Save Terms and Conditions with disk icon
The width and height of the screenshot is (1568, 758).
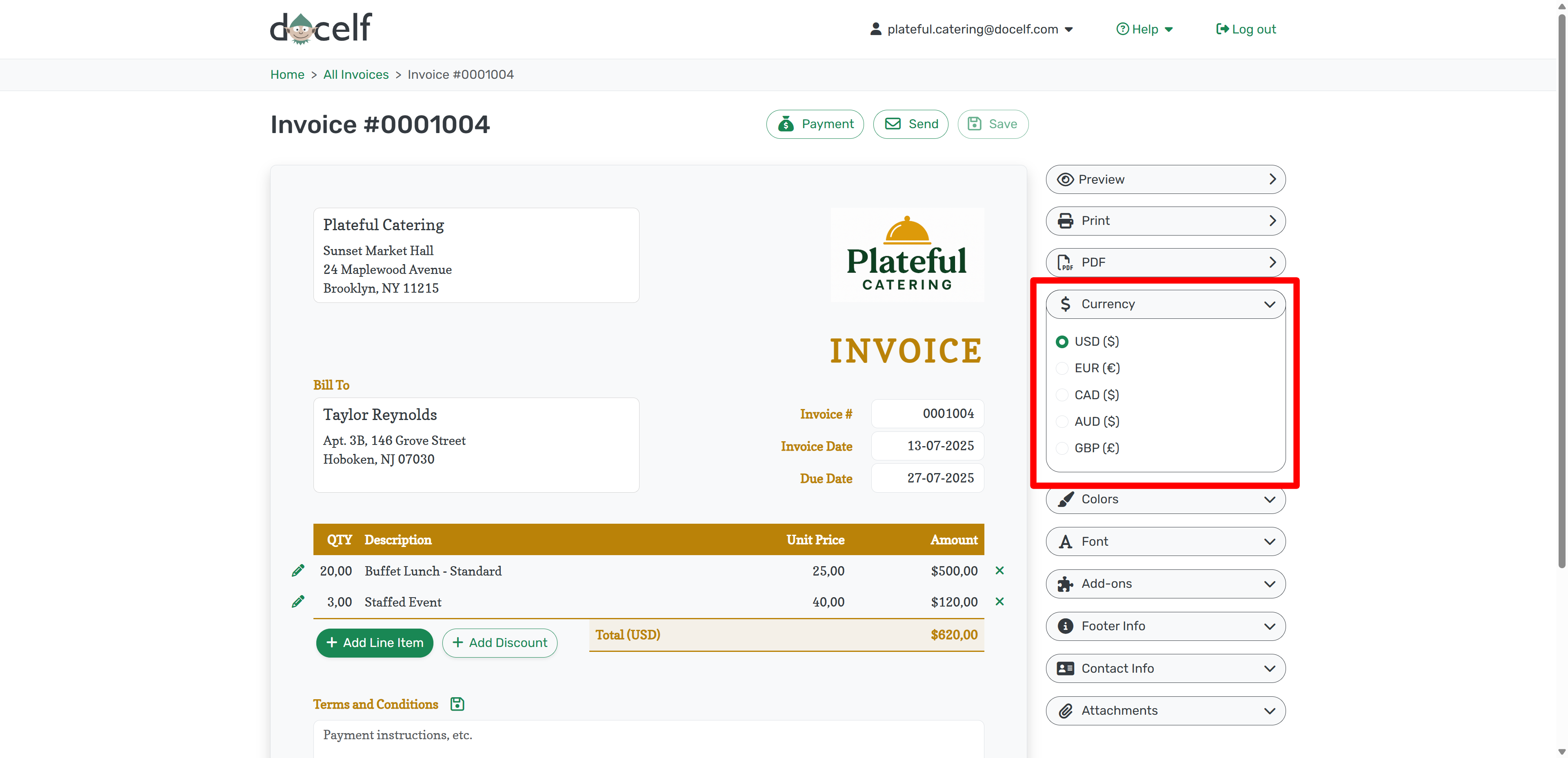pos(457,704)
